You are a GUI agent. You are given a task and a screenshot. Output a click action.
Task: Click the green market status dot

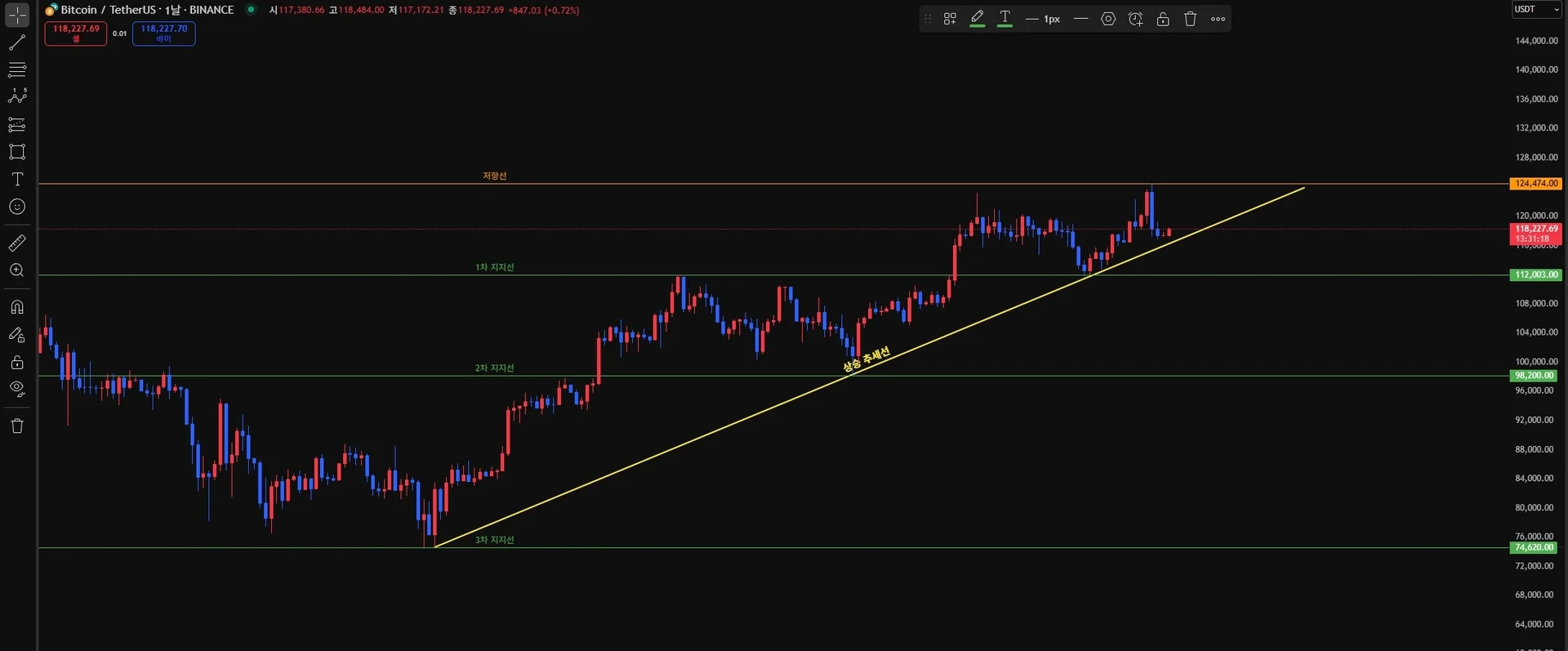coord(251,10)
